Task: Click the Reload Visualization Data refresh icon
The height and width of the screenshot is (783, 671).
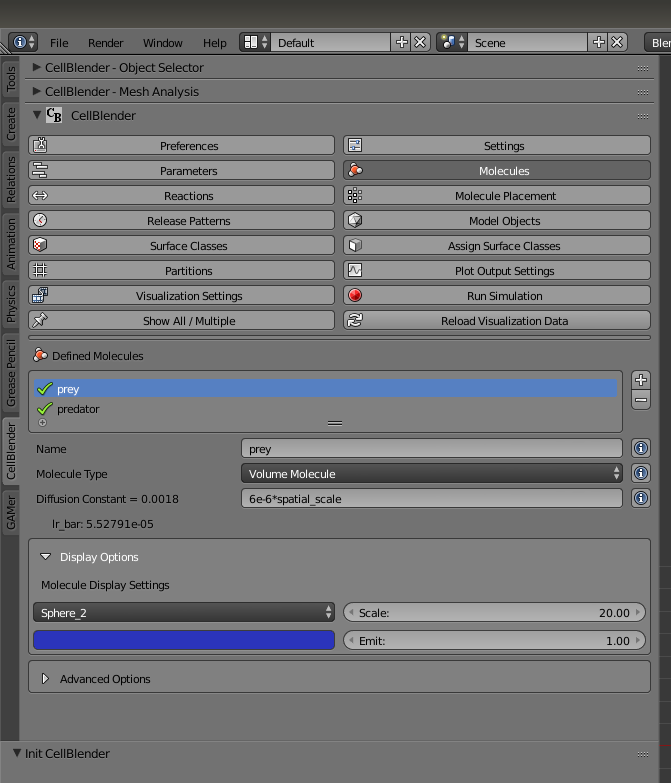Action: [355, 320]
